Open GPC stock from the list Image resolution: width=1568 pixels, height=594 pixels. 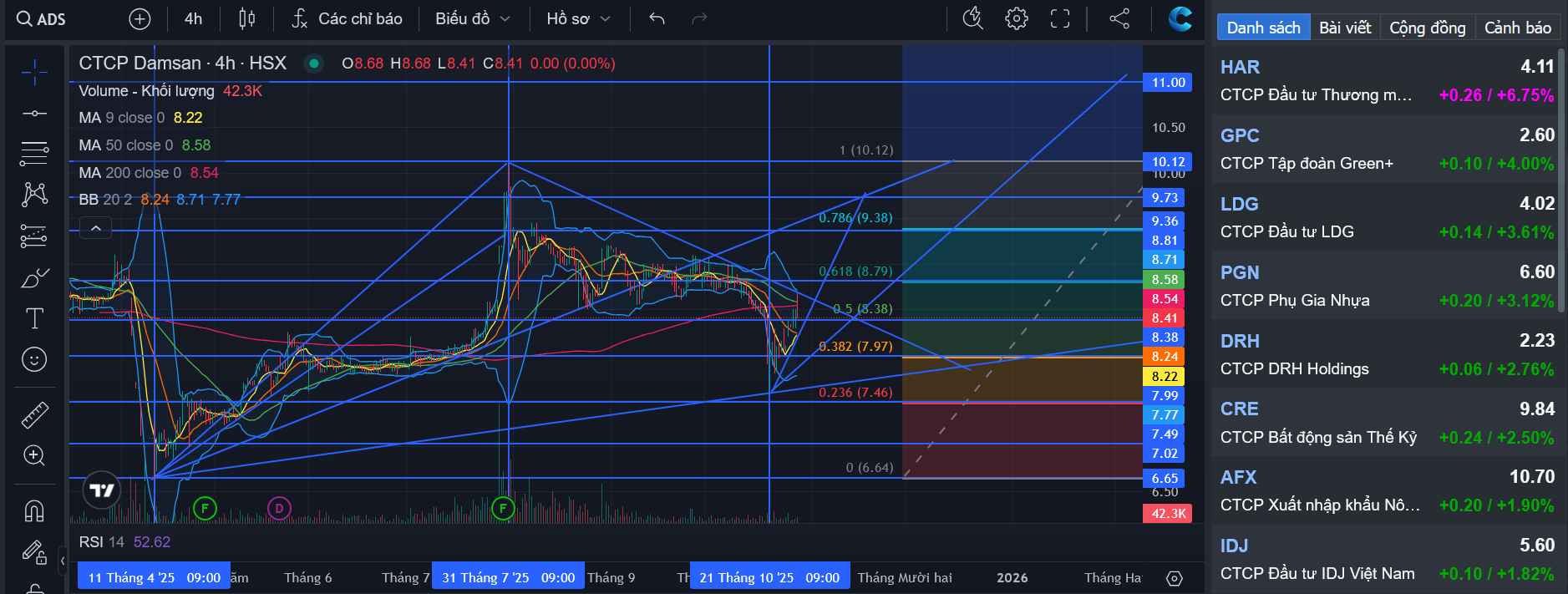coord(1387,149)
